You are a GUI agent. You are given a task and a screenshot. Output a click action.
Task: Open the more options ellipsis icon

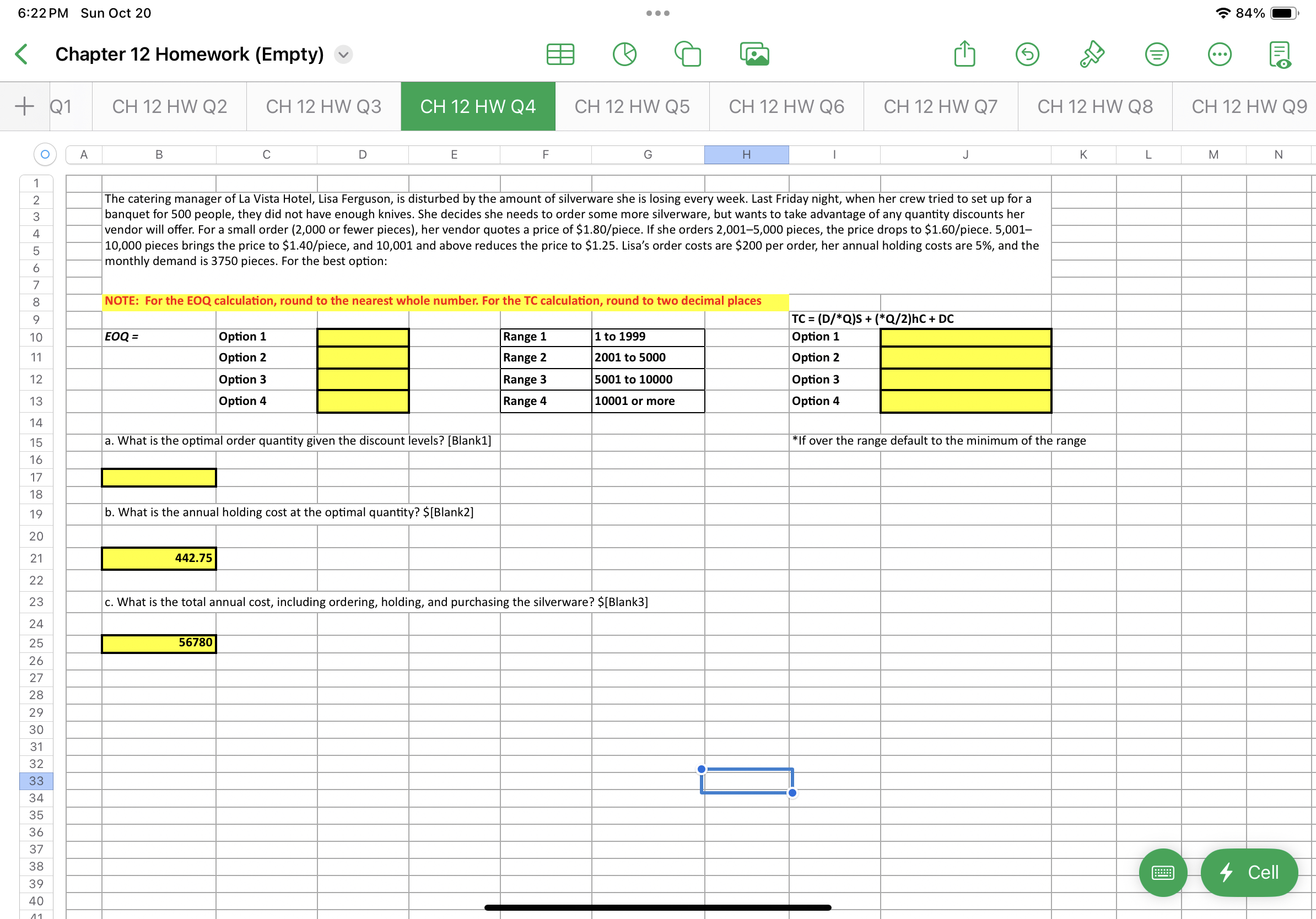click(1219, 55)
